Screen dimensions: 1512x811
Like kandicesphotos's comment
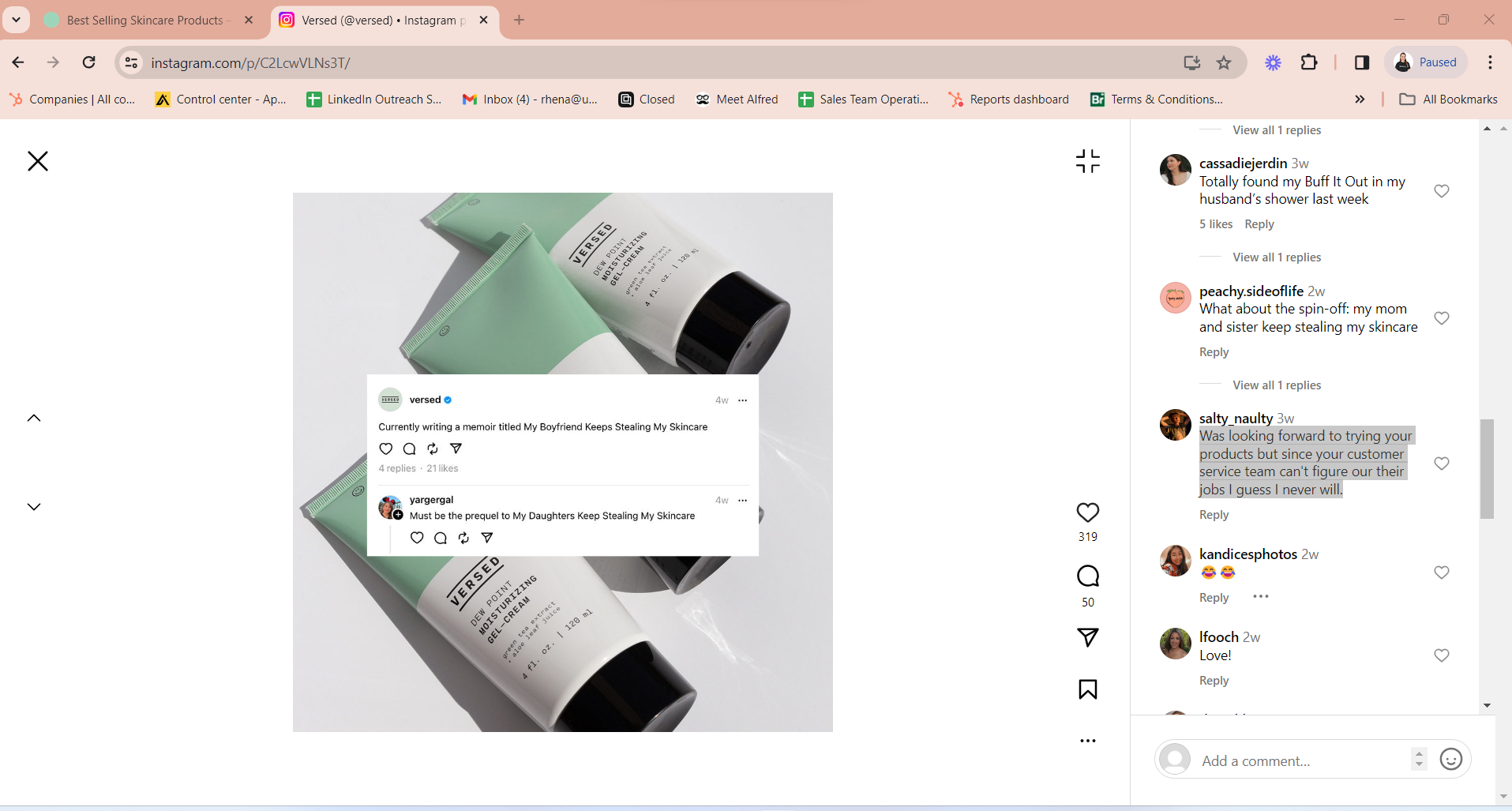click(1442, 573)
